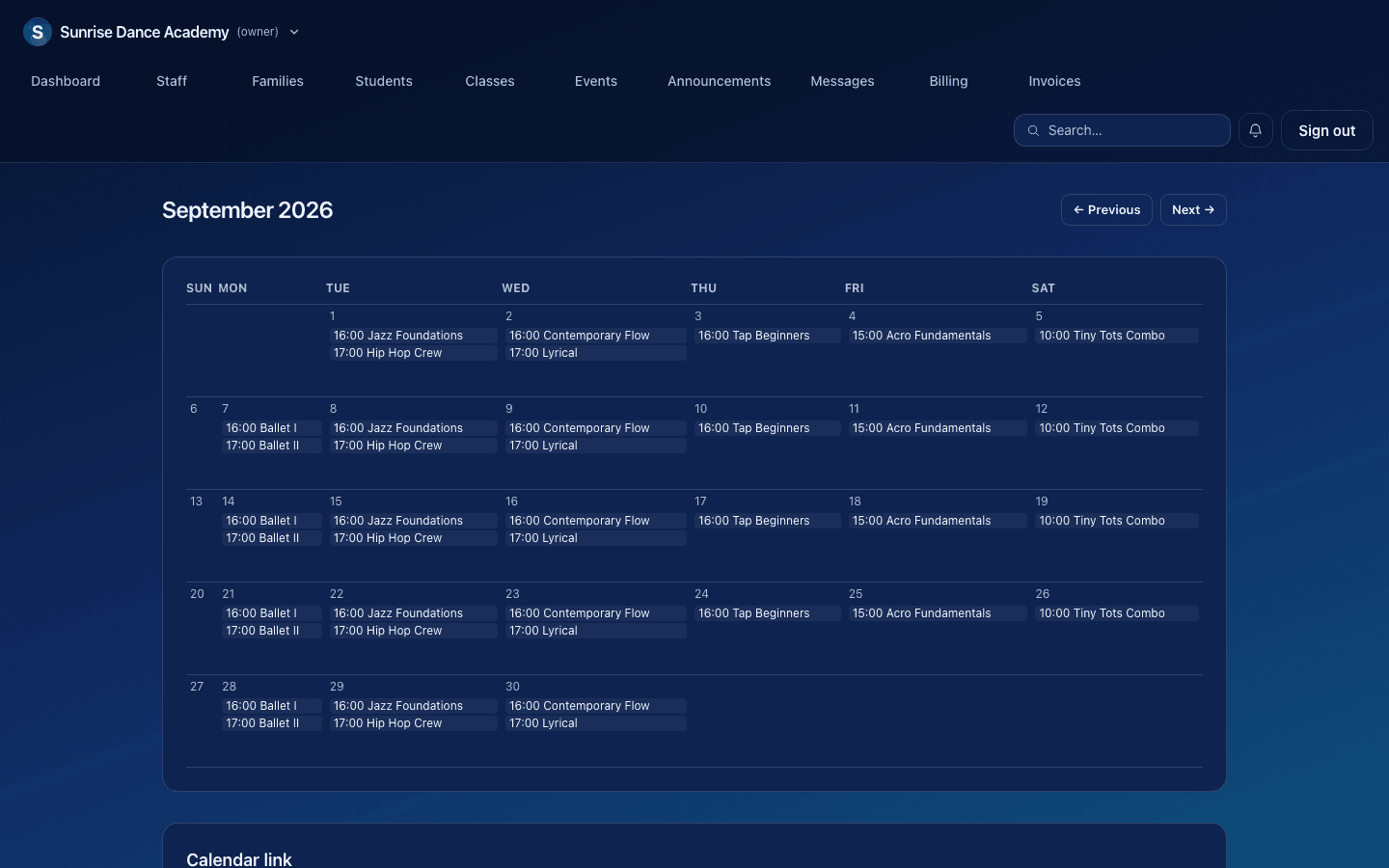
Task: Go to the Events page
Action: point(596,81)
